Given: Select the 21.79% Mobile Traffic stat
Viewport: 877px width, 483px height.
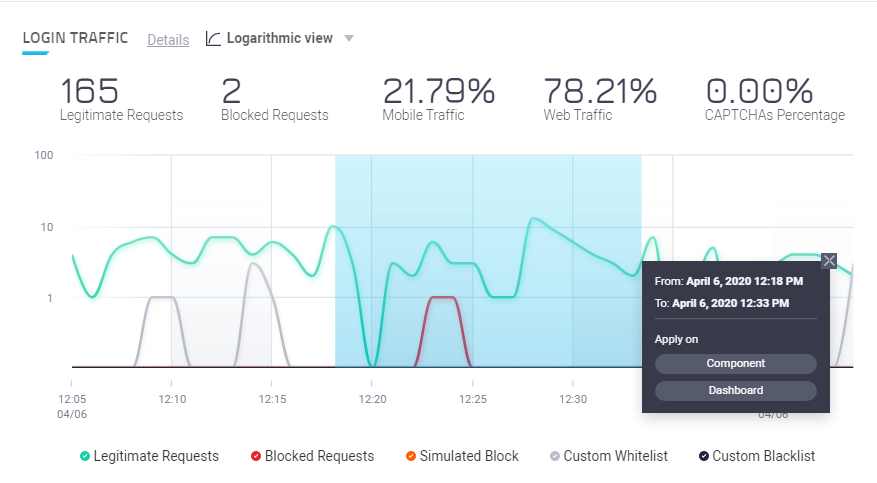Looking at the screenshot, I should tap(438, 100).
